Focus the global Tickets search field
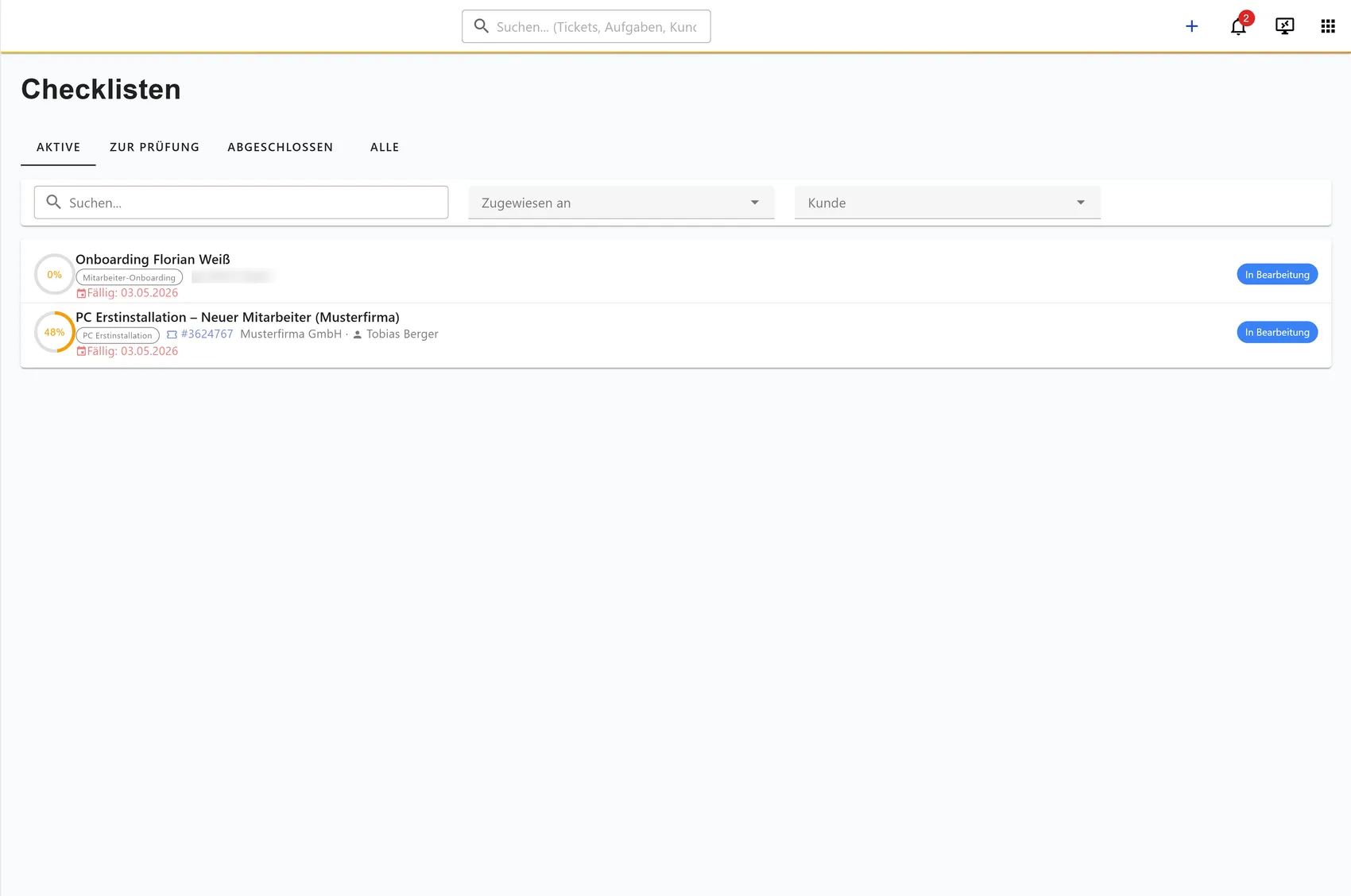 586,26
